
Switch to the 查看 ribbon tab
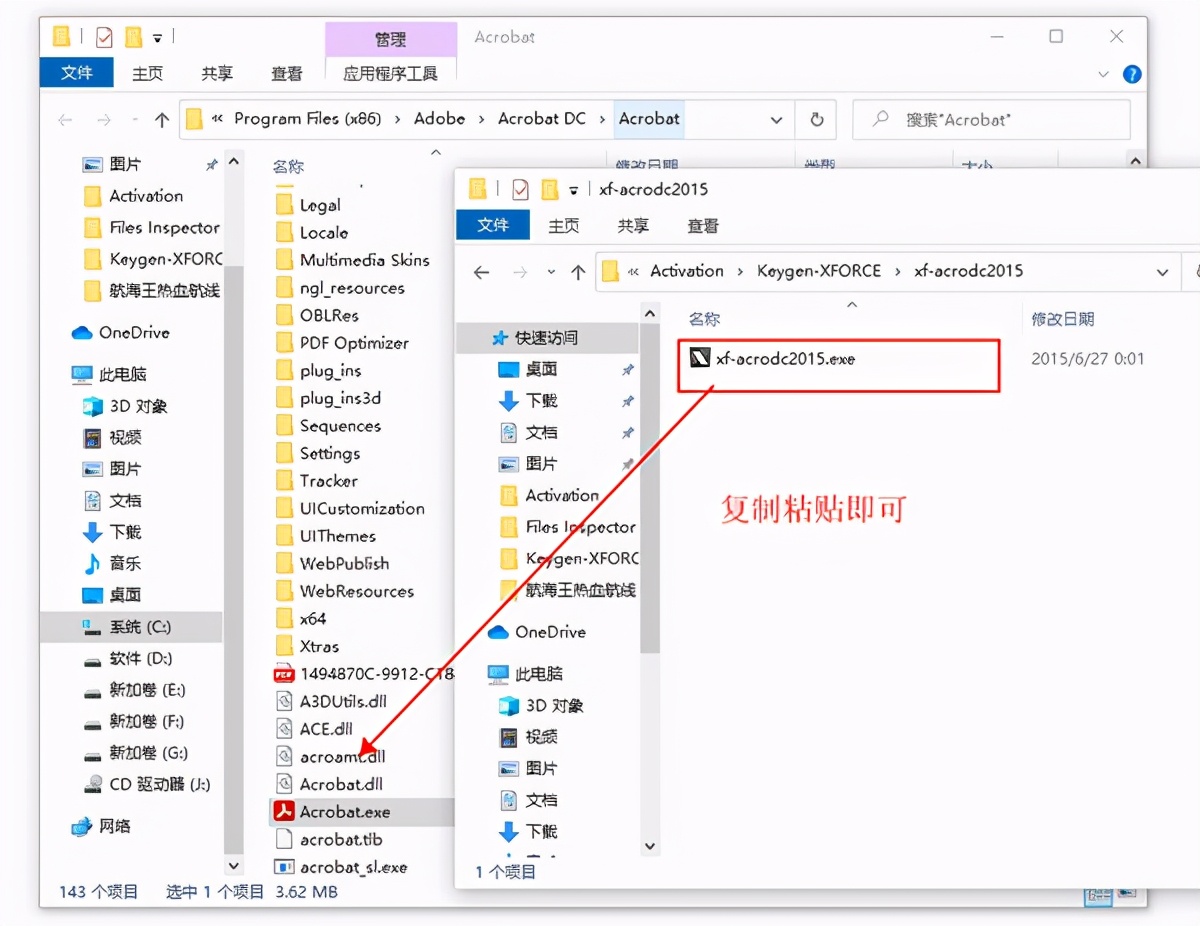click(x=287, y=72)
